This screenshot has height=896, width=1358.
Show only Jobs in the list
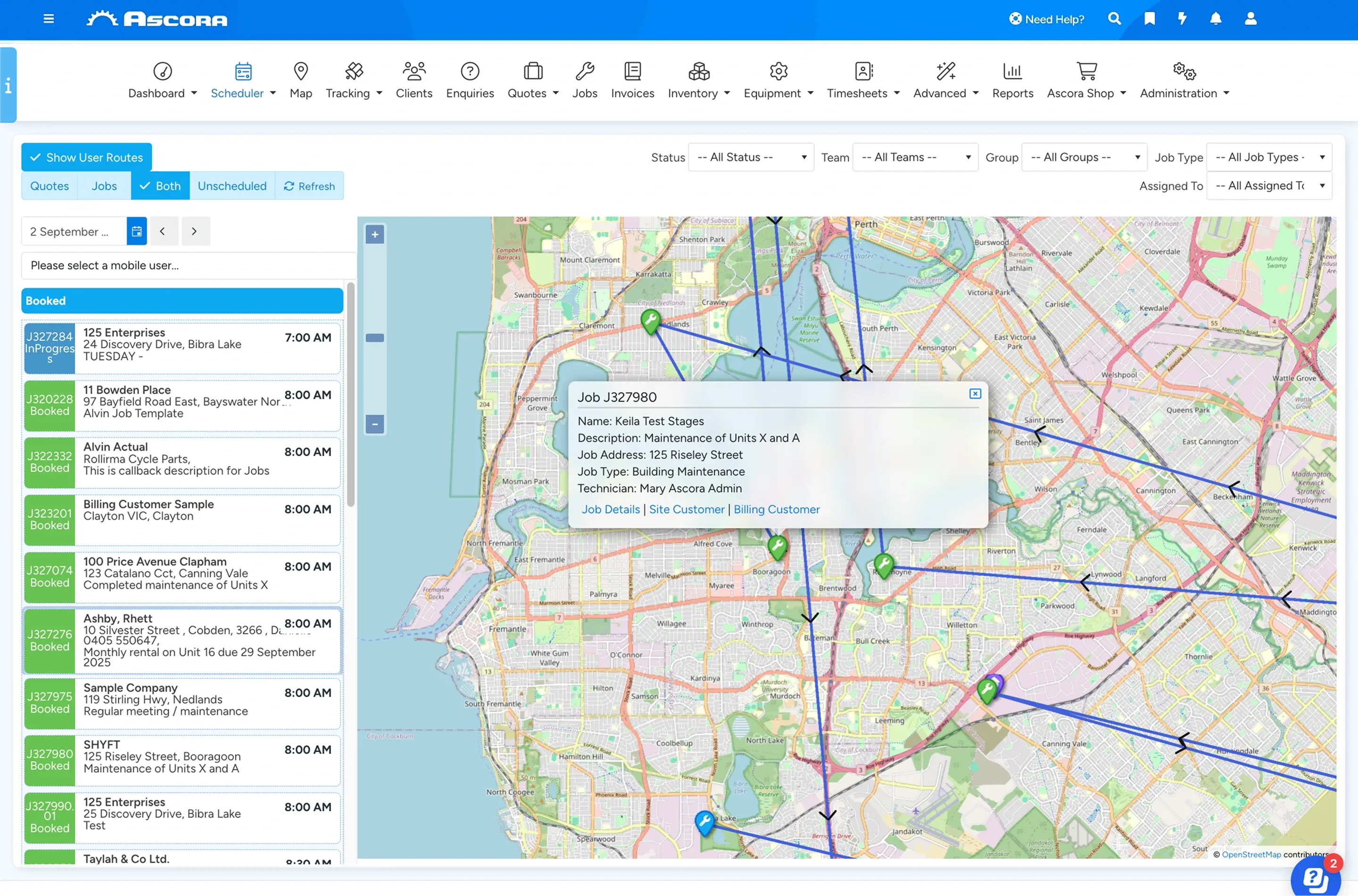pyautogui.click(x=104, y=186)
